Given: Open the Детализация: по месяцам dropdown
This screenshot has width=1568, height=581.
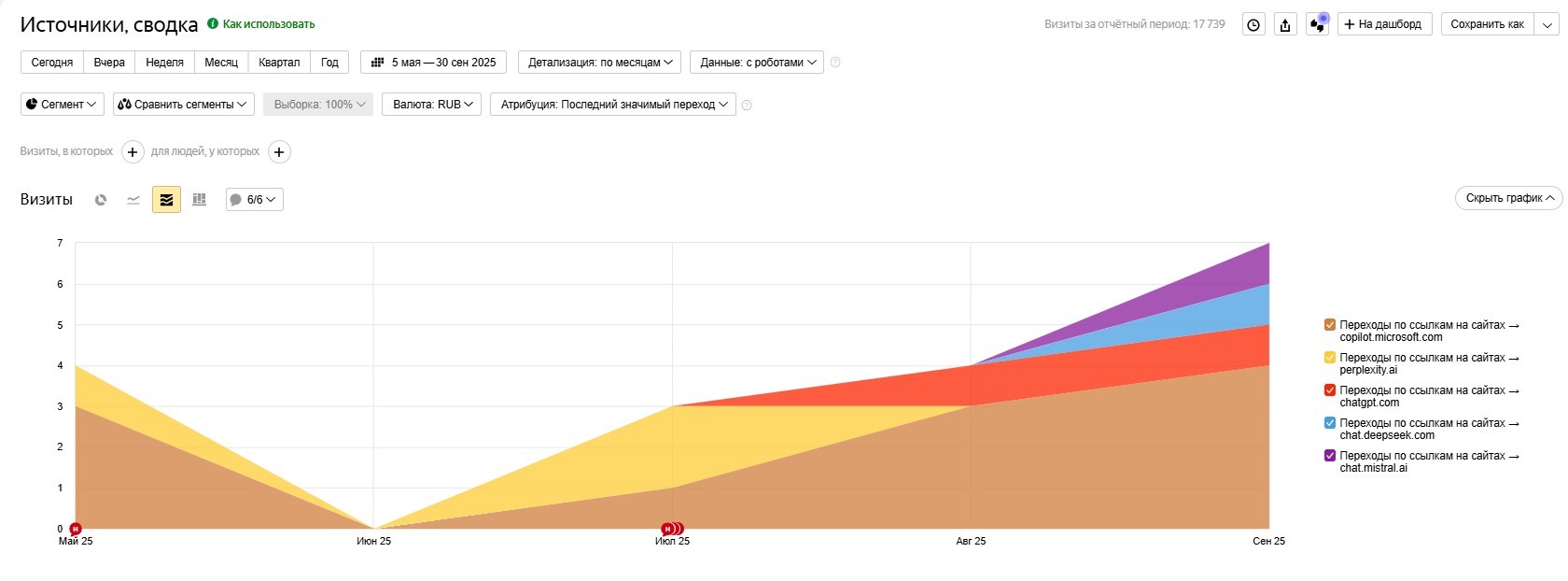Looking at the screenshot, I should (599, 63).
